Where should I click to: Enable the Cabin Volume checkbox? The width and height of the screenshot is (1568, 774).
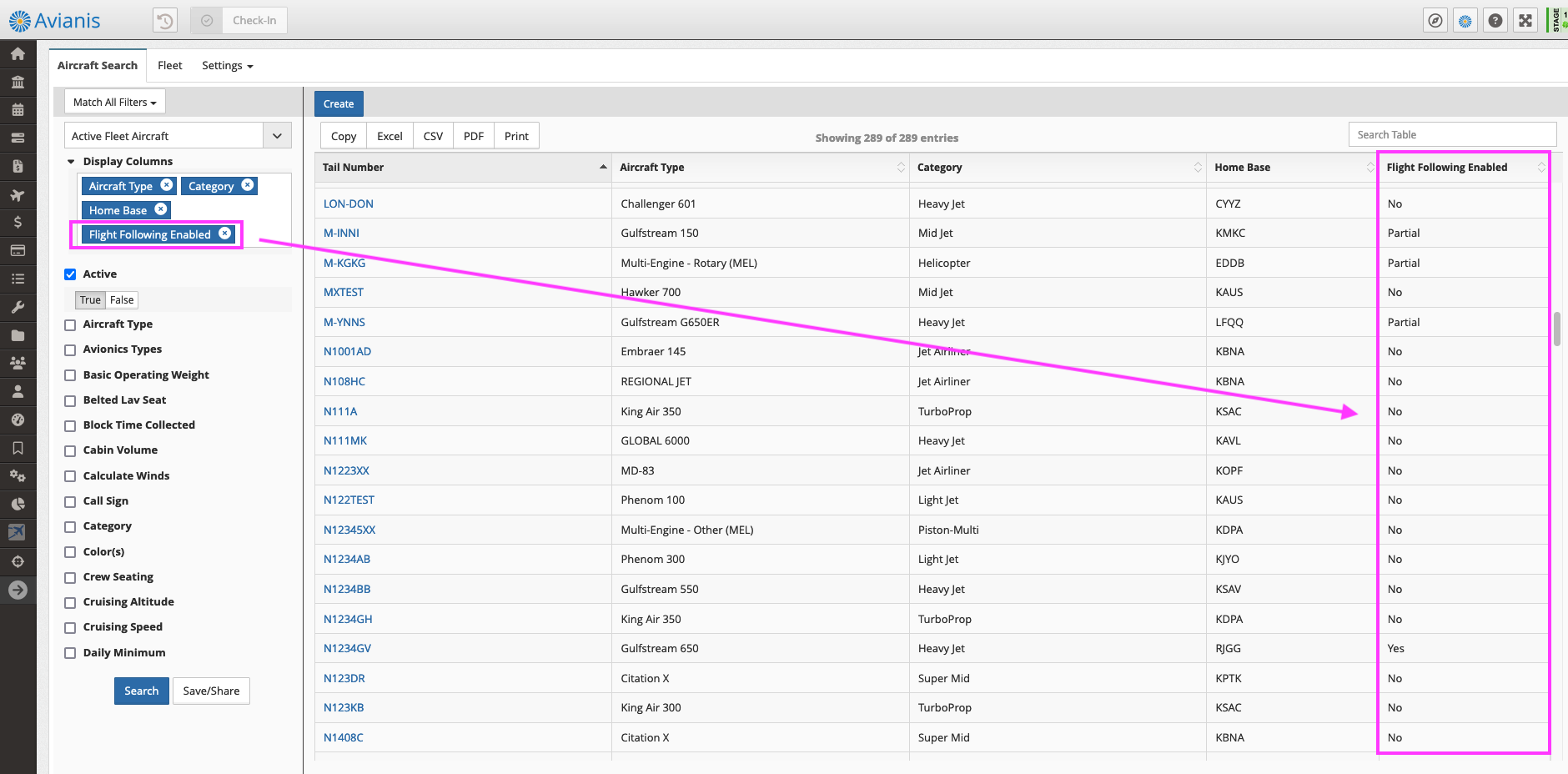[70, 450]
